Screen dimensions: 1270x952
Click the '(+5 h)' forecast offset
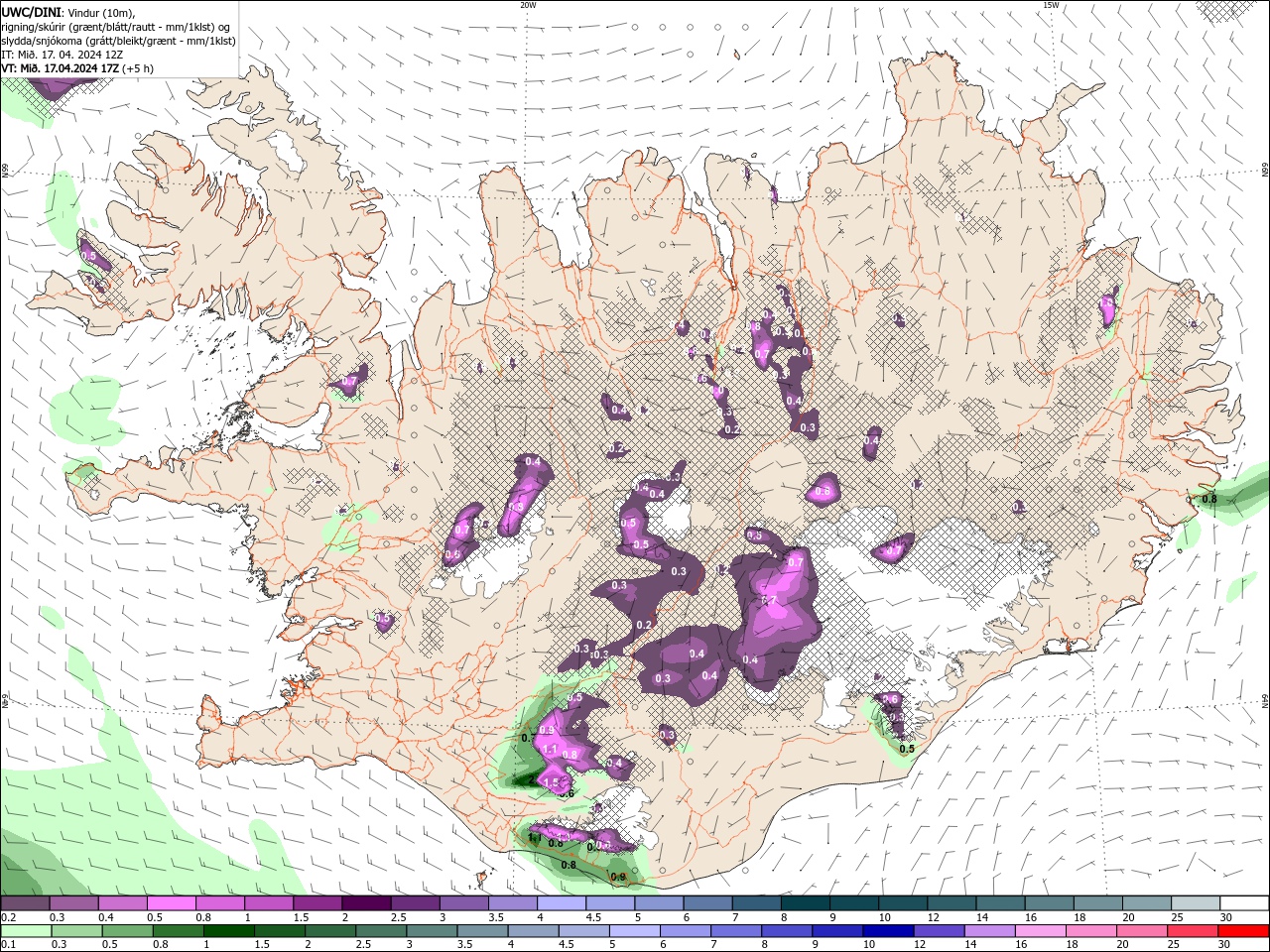[x=137, y=68]
